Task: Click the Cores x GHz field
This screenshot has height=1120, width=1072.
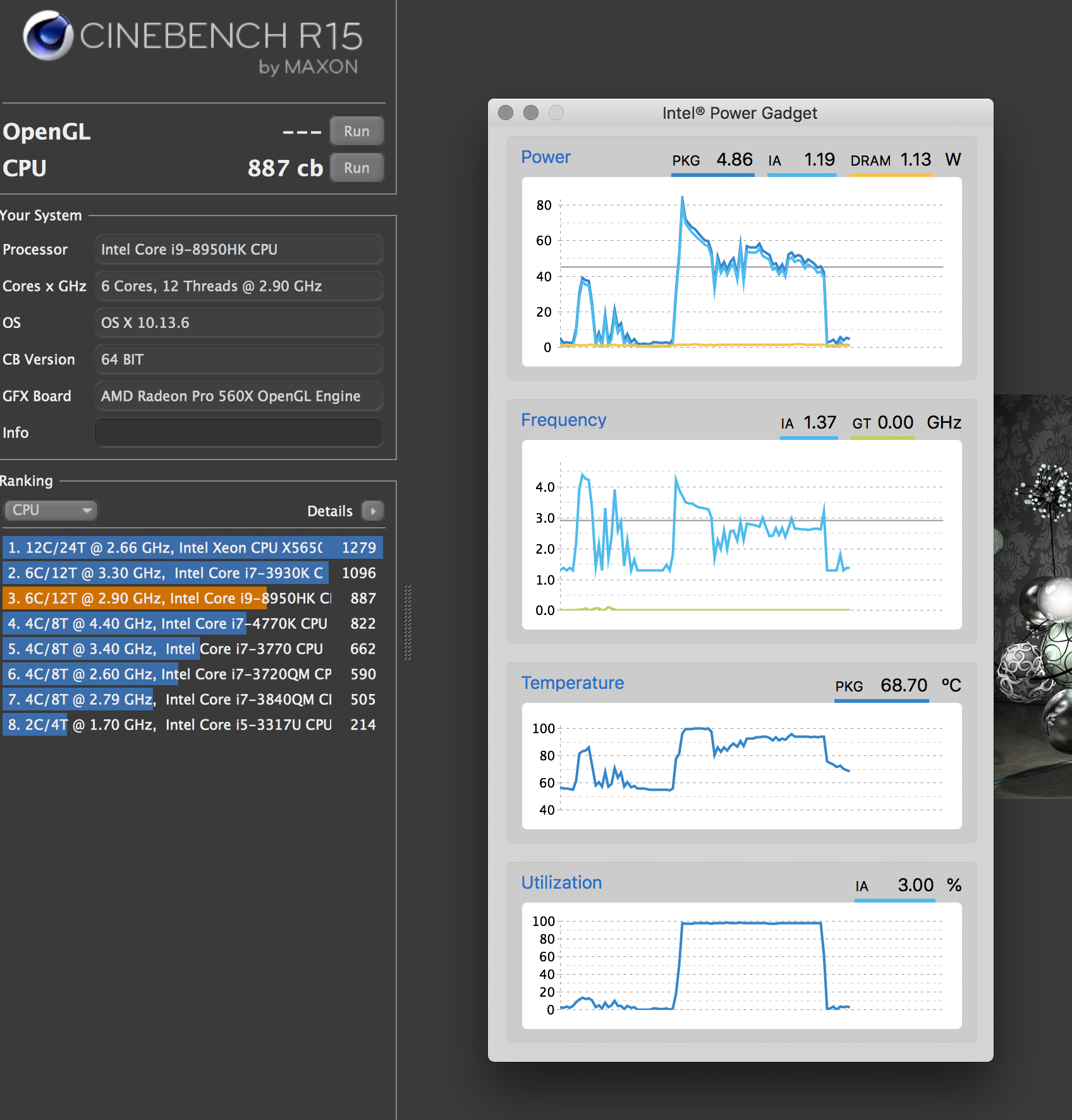Action: click(x=238, y=286)
